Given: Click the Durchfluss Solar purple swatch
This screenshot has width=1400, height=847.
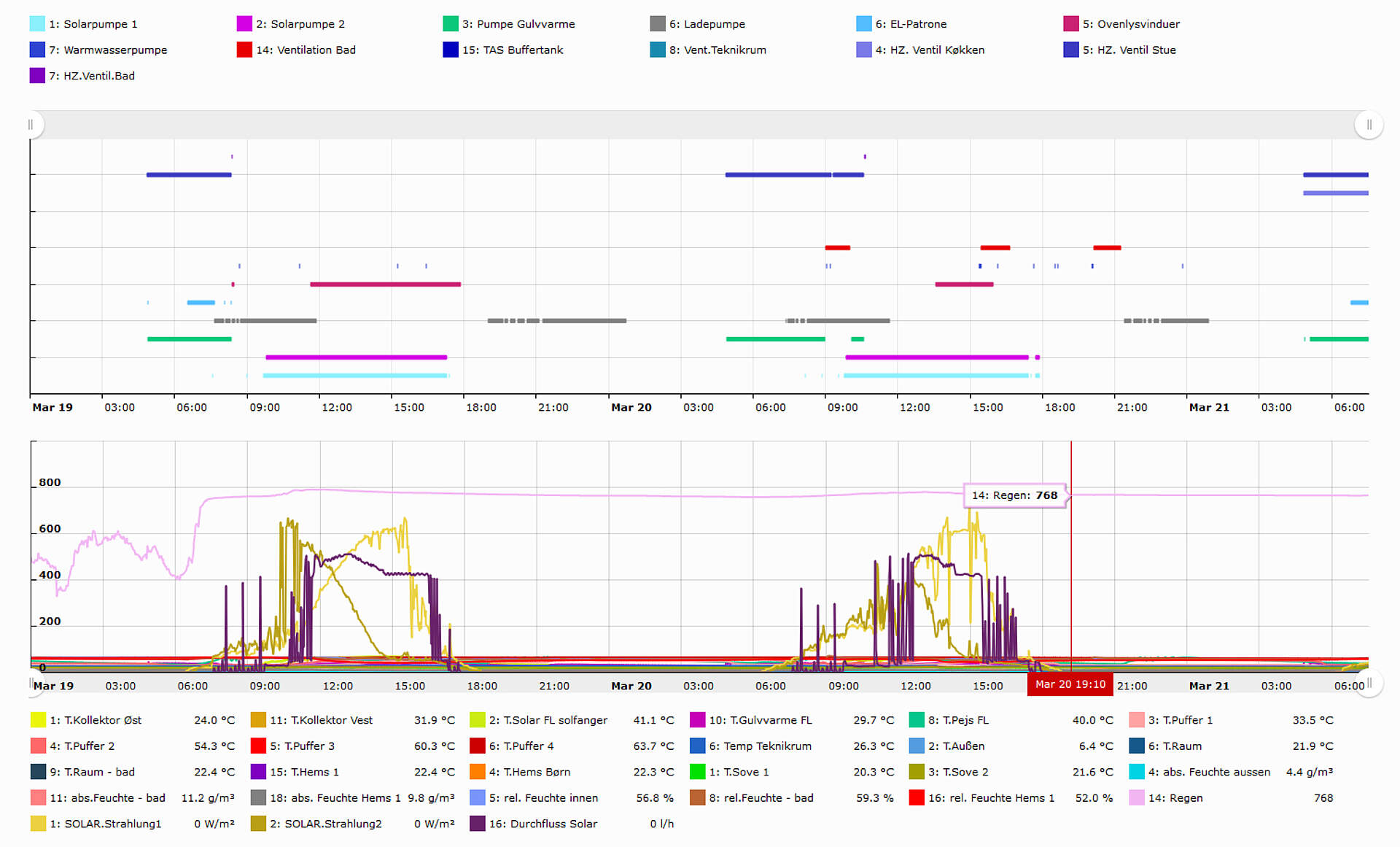Looking at the screenshot, I should point(478,824).
